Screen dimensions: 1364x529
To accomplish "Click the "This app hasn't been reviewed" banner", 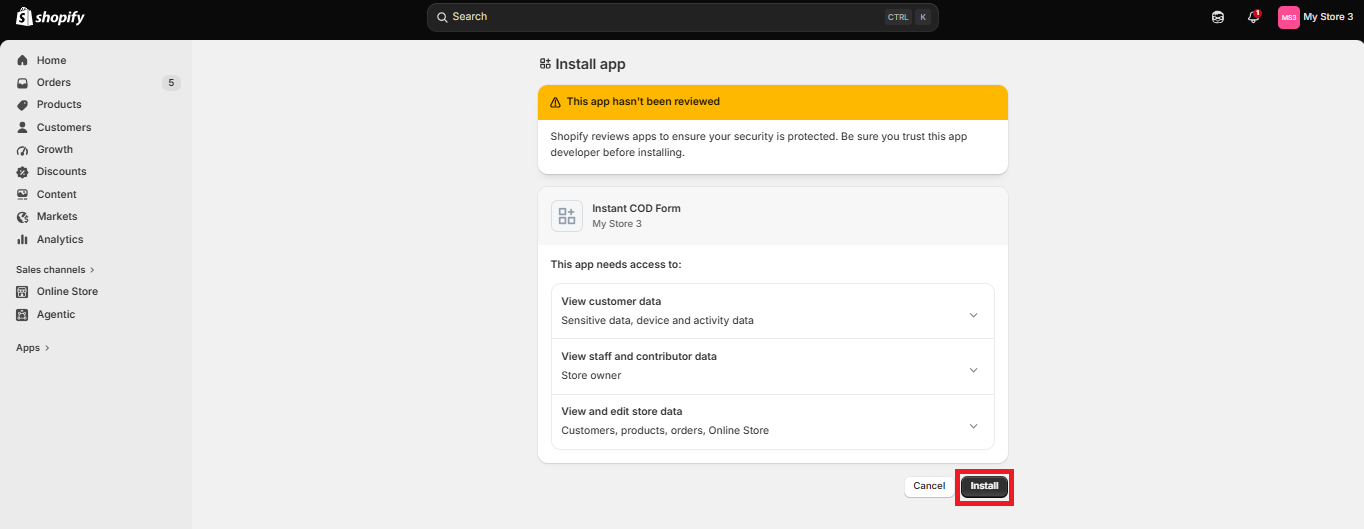I will pyautogui.click(x=773, y=102).
